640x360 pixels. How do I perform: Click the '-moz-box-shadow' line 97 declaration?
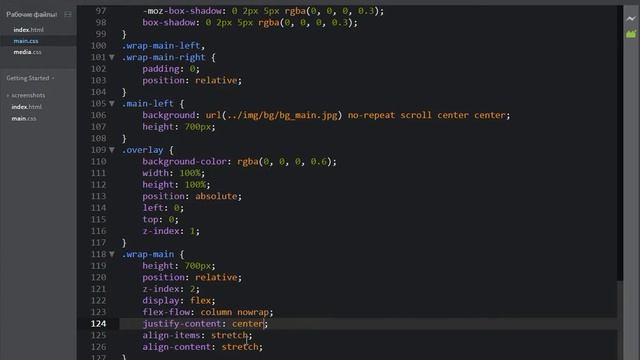[x=263, y=11]
